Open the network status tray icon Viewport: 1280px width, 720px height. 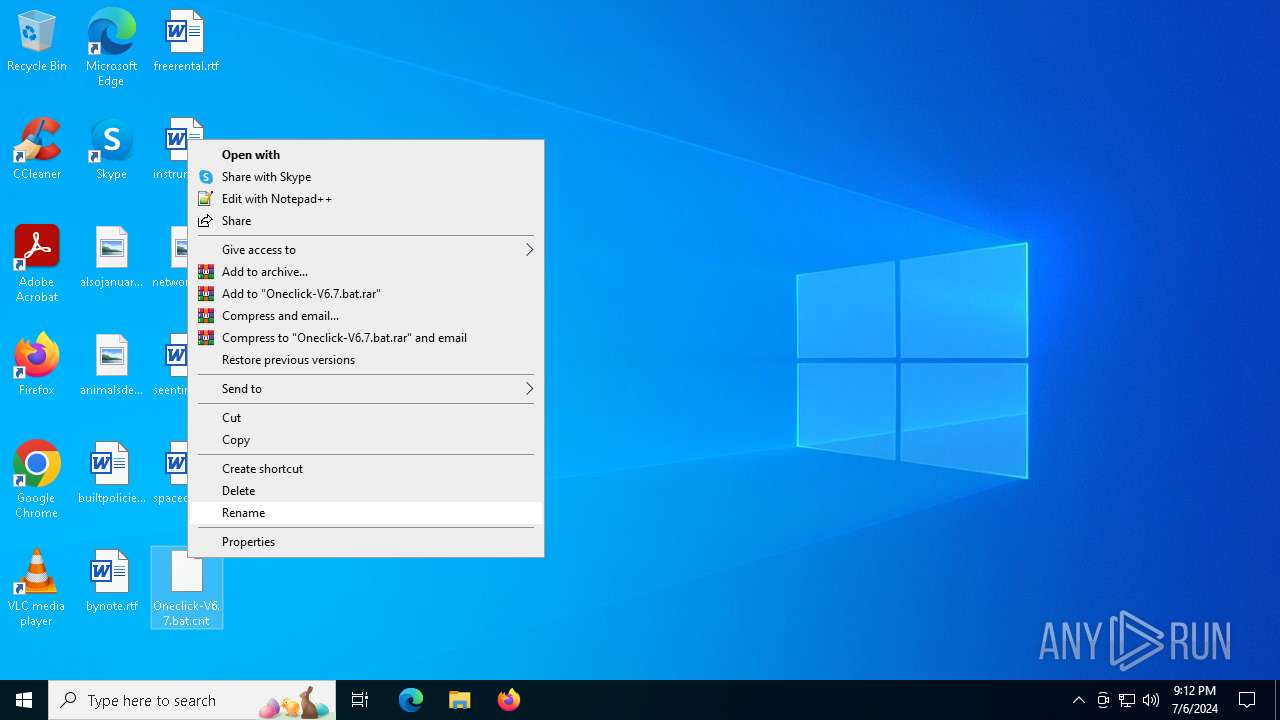(x=1127, y=700)
